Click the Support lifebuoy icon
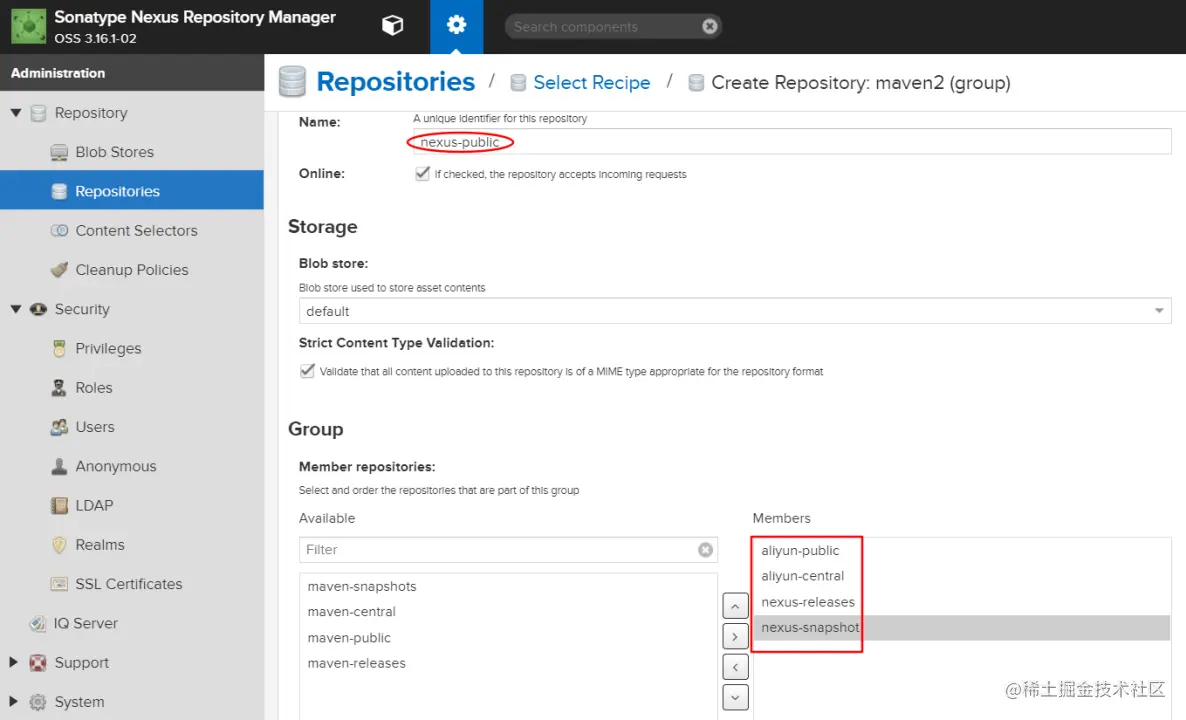 point(38,663)
